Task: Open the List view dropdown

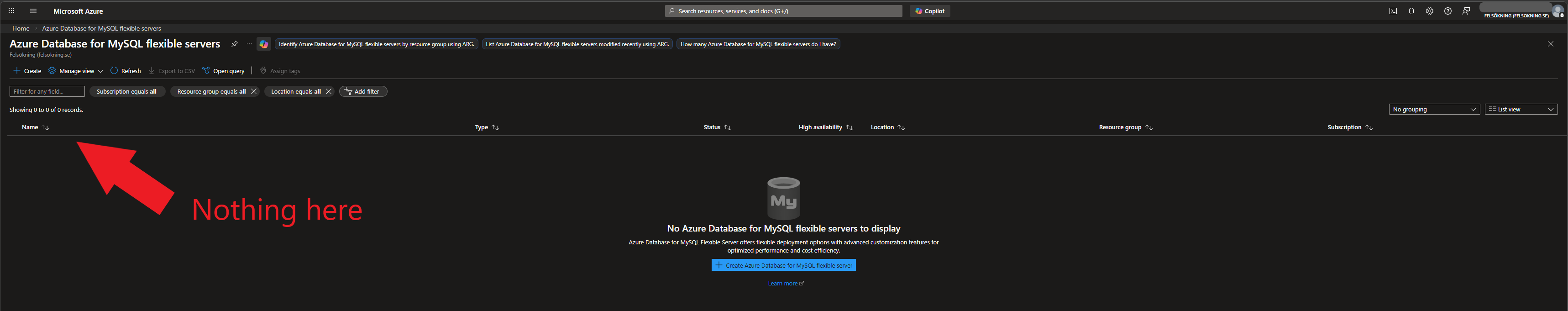Action: (x=1521, y=109)
